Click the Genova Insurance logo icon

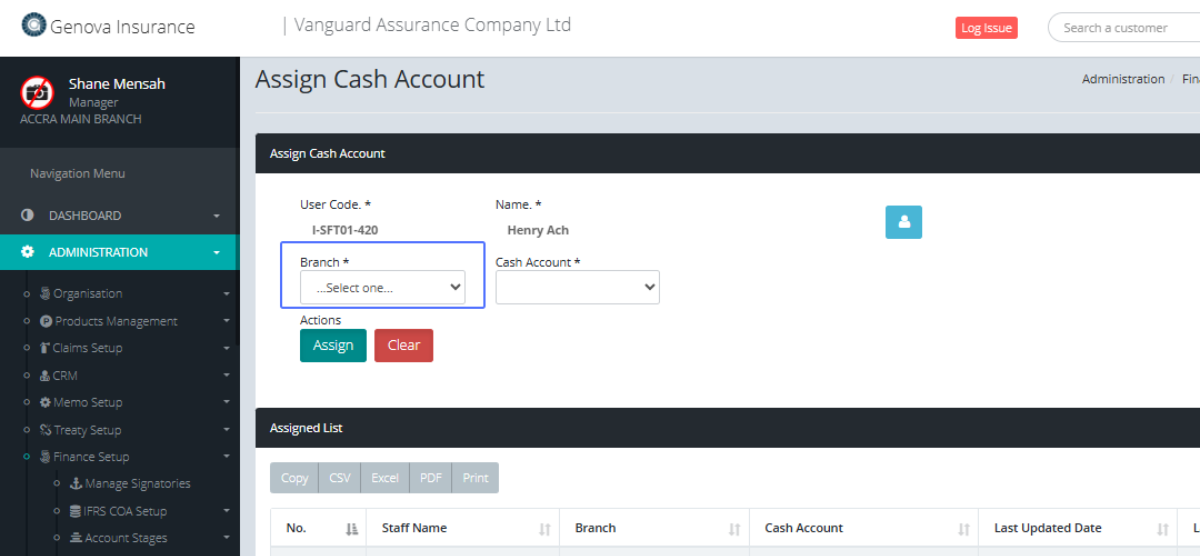click(x=33, y=25)
